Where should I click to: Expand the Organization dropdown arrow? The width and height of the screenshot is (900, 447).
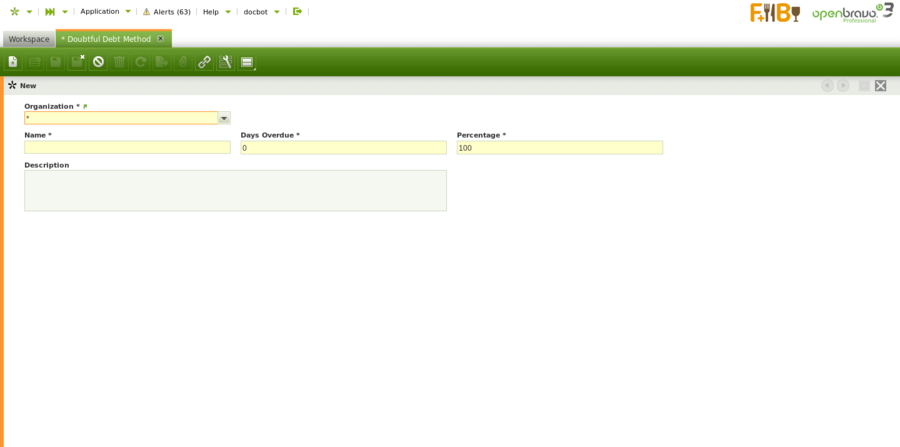224,118
